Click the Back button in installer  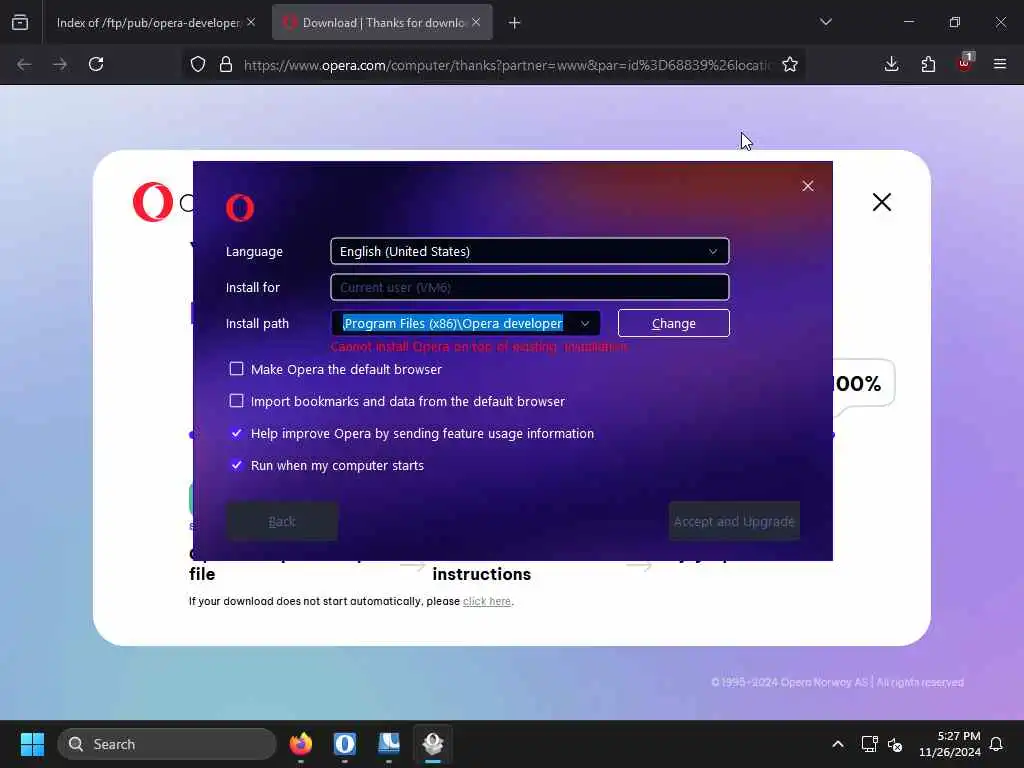pos(282,521)
